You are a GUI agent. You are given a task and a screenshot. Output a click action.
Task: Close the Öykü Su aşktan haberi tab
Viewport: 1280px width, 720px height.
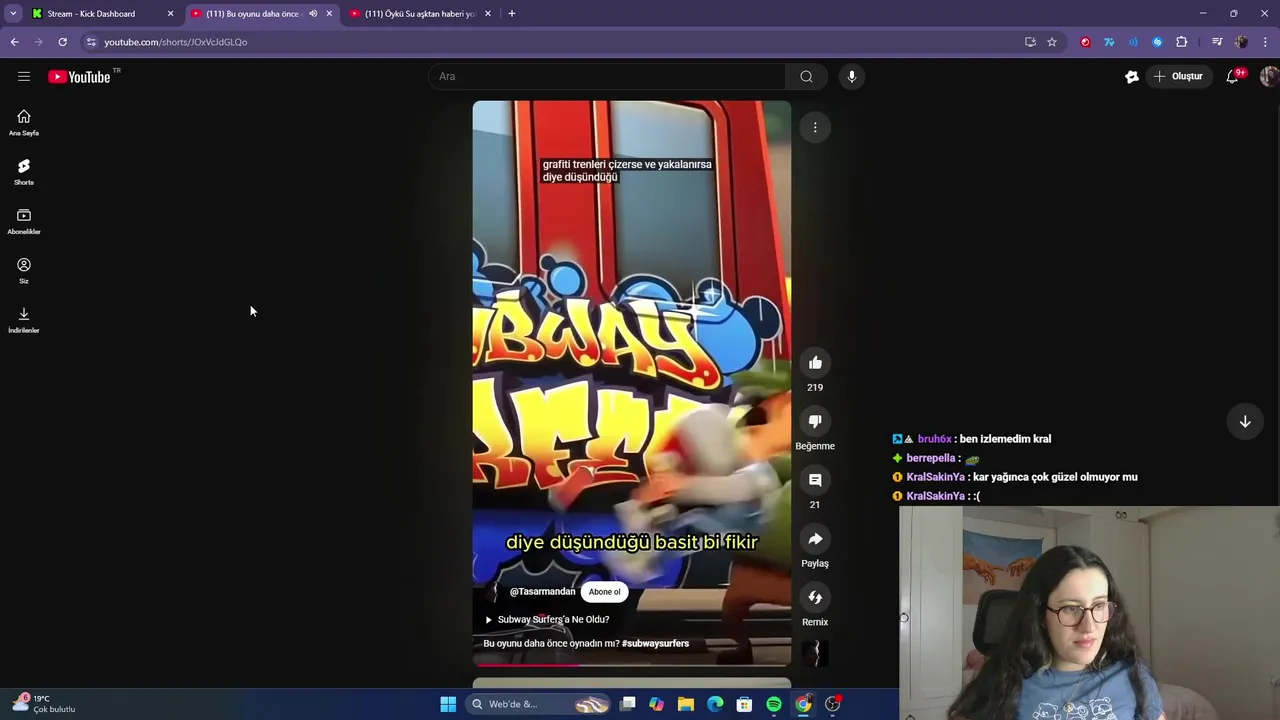tap(487, 14)
